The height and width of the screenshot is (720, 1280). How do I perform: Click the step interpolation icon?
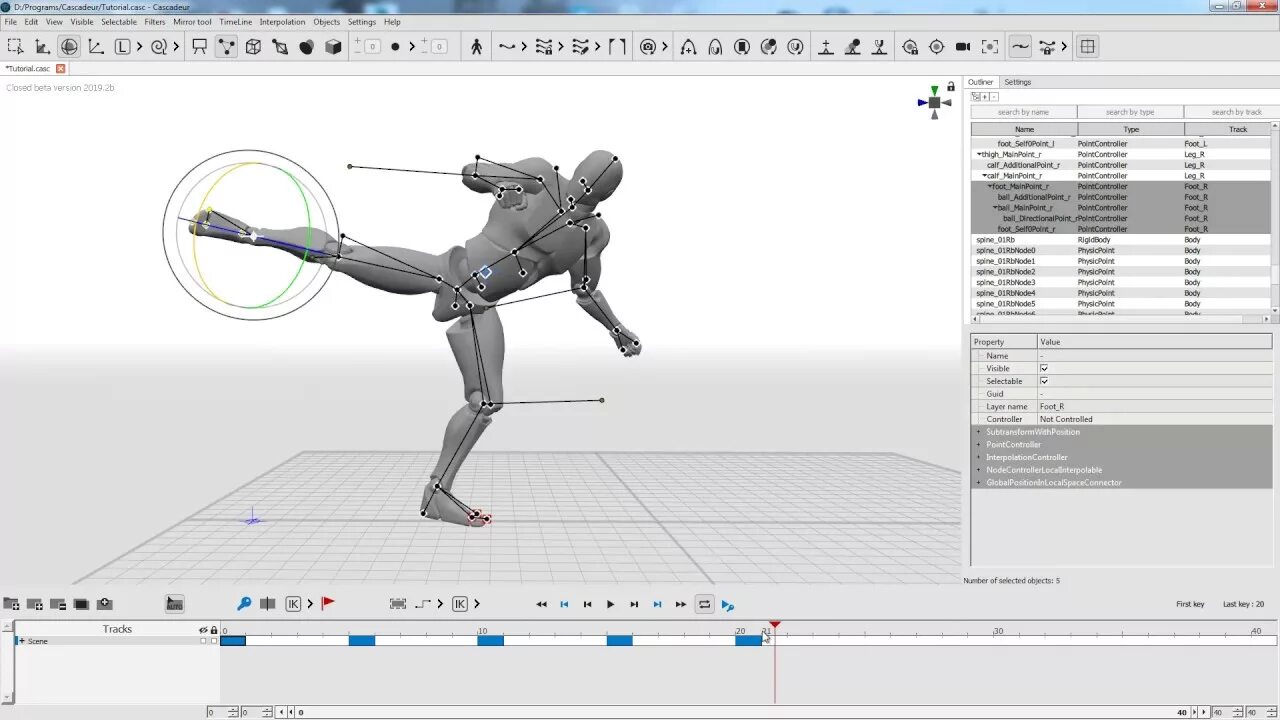(423, 604)
